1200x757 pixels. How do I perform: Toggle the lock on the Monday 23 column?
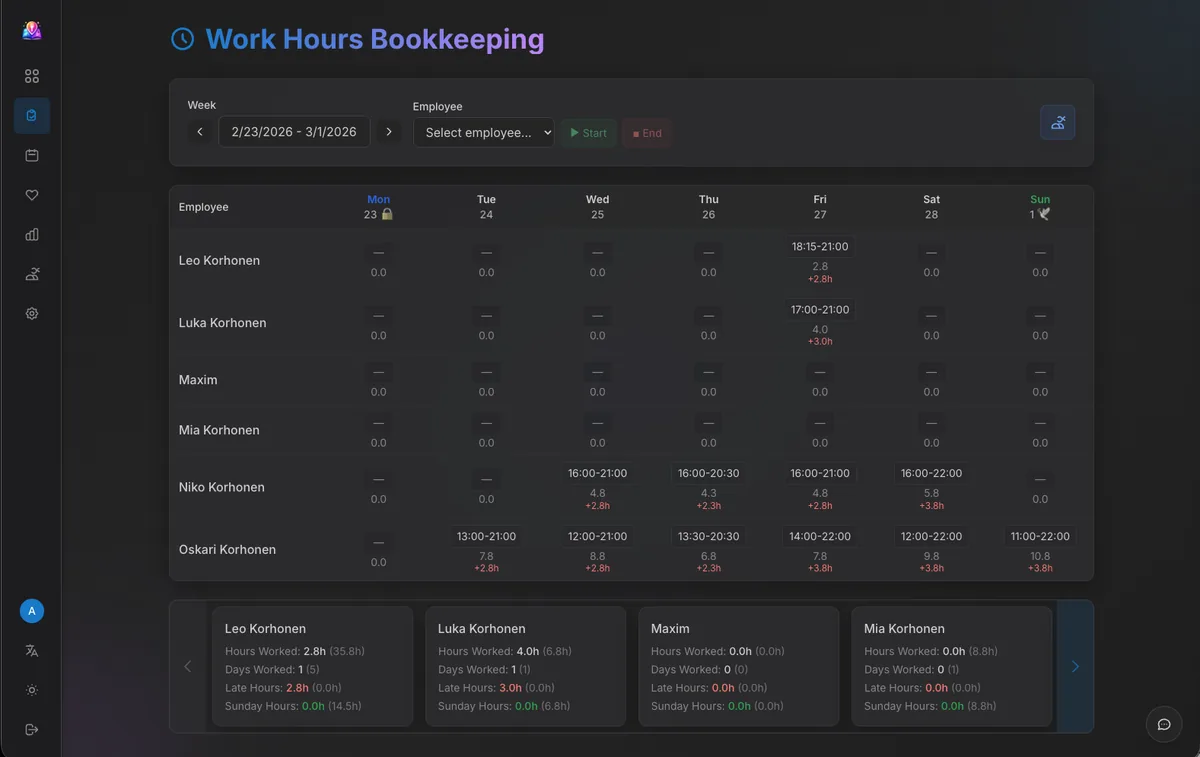click(389, 213)
